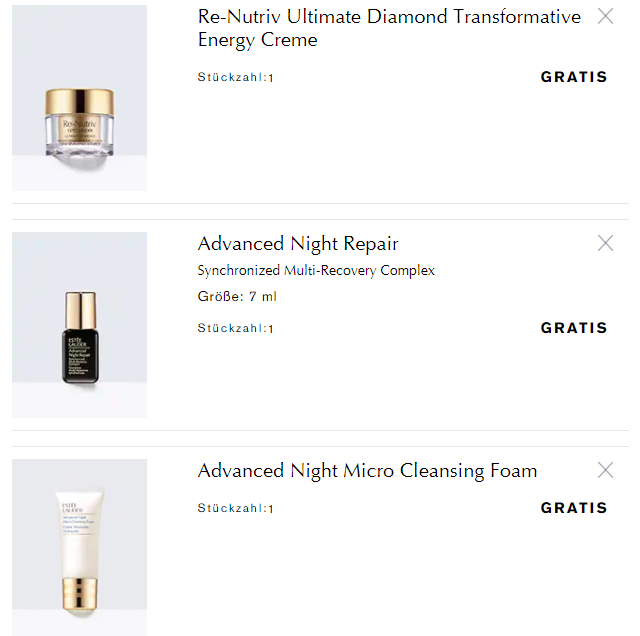Click the divider line beneath the Re-Nutriv item
640x636 pixels.
point(320,203)
